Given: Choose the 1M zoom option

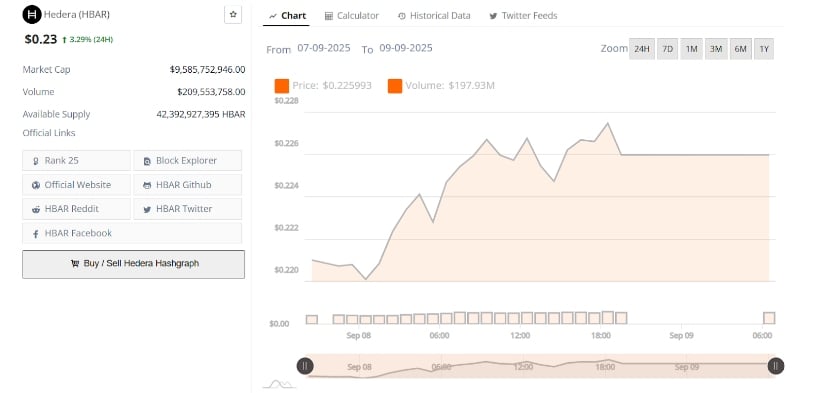Looking at the screenshot, I should [x=691, y=49].
